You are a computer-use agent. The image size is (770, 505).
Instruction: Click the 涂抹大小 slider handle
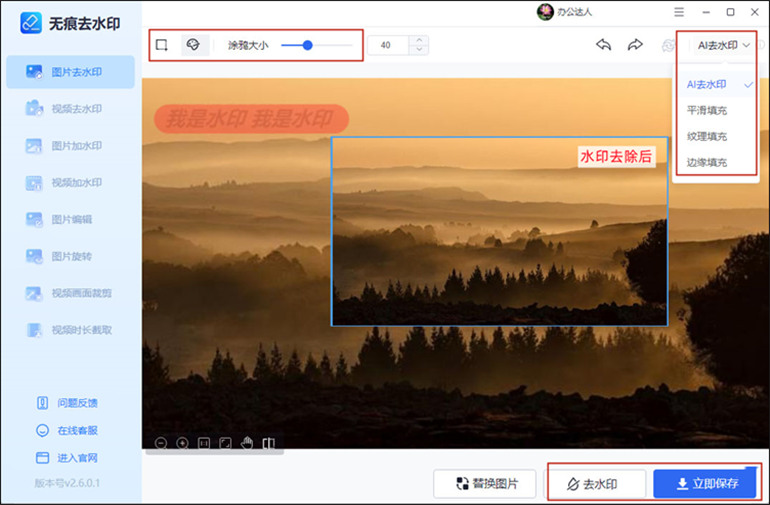tap(307, 45)
